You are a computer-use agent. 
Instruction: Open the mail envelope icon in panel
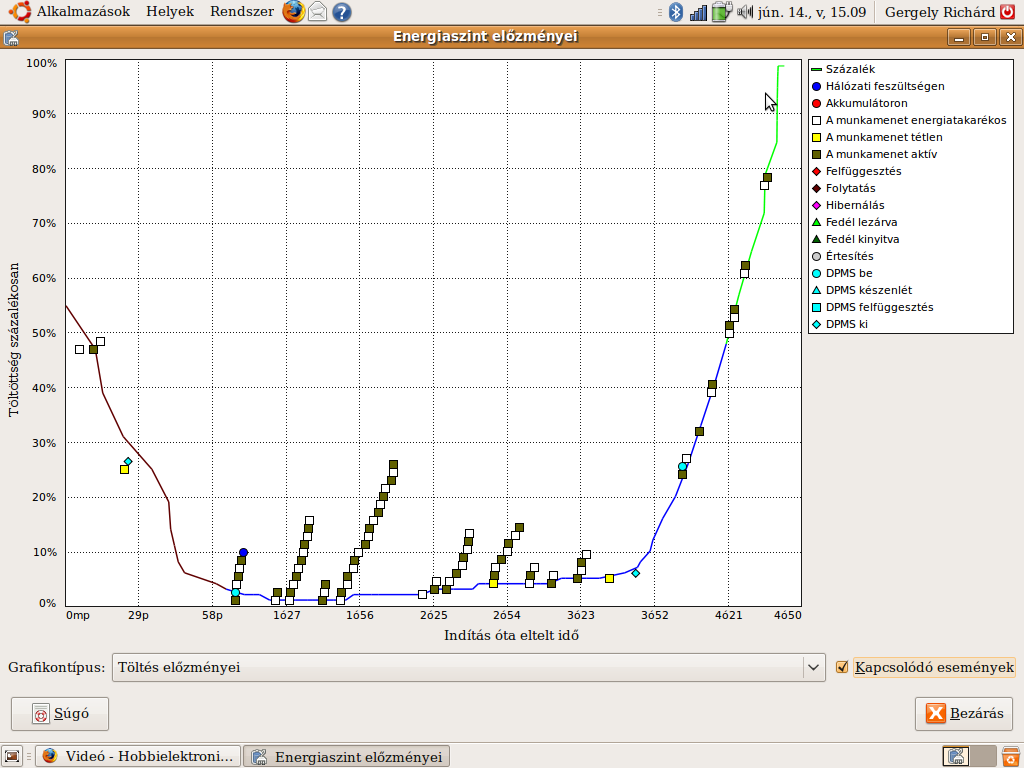317,12
